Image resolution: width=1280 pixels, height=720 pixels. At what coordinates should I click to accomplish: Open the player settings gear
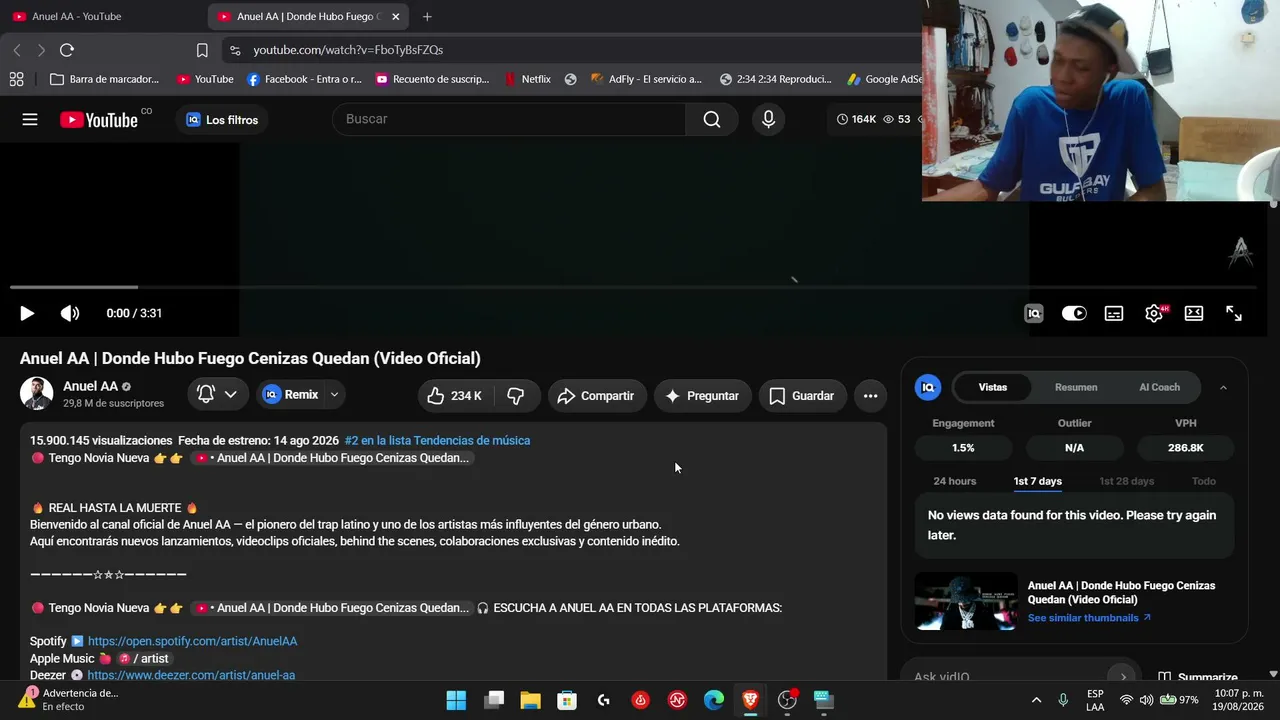[x=1154, y=313]
